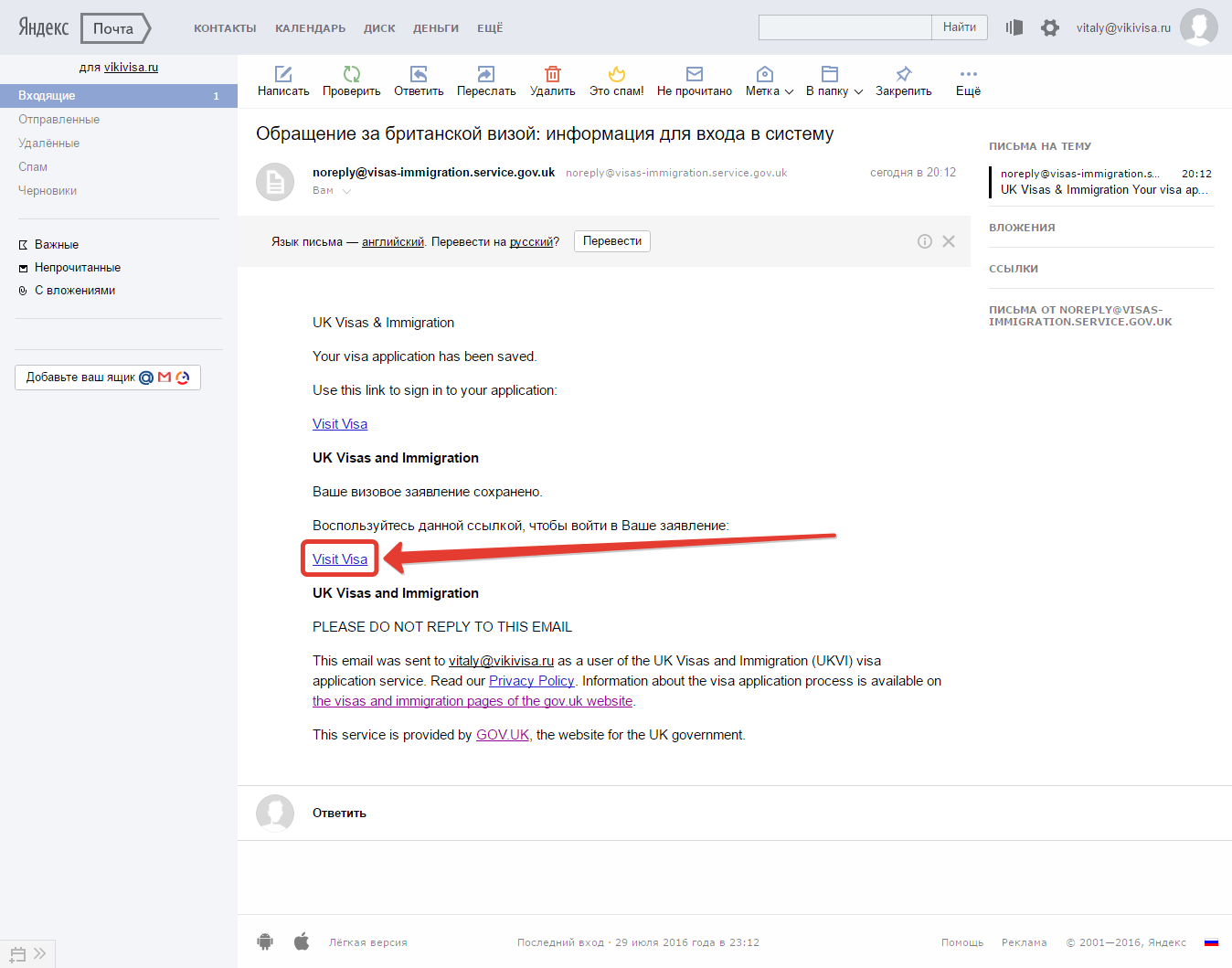Image resolution: width=1232 pixels, height=968 pixels.
Task: Open the vikivisa.ru domain link
Action: coord(131,67)
